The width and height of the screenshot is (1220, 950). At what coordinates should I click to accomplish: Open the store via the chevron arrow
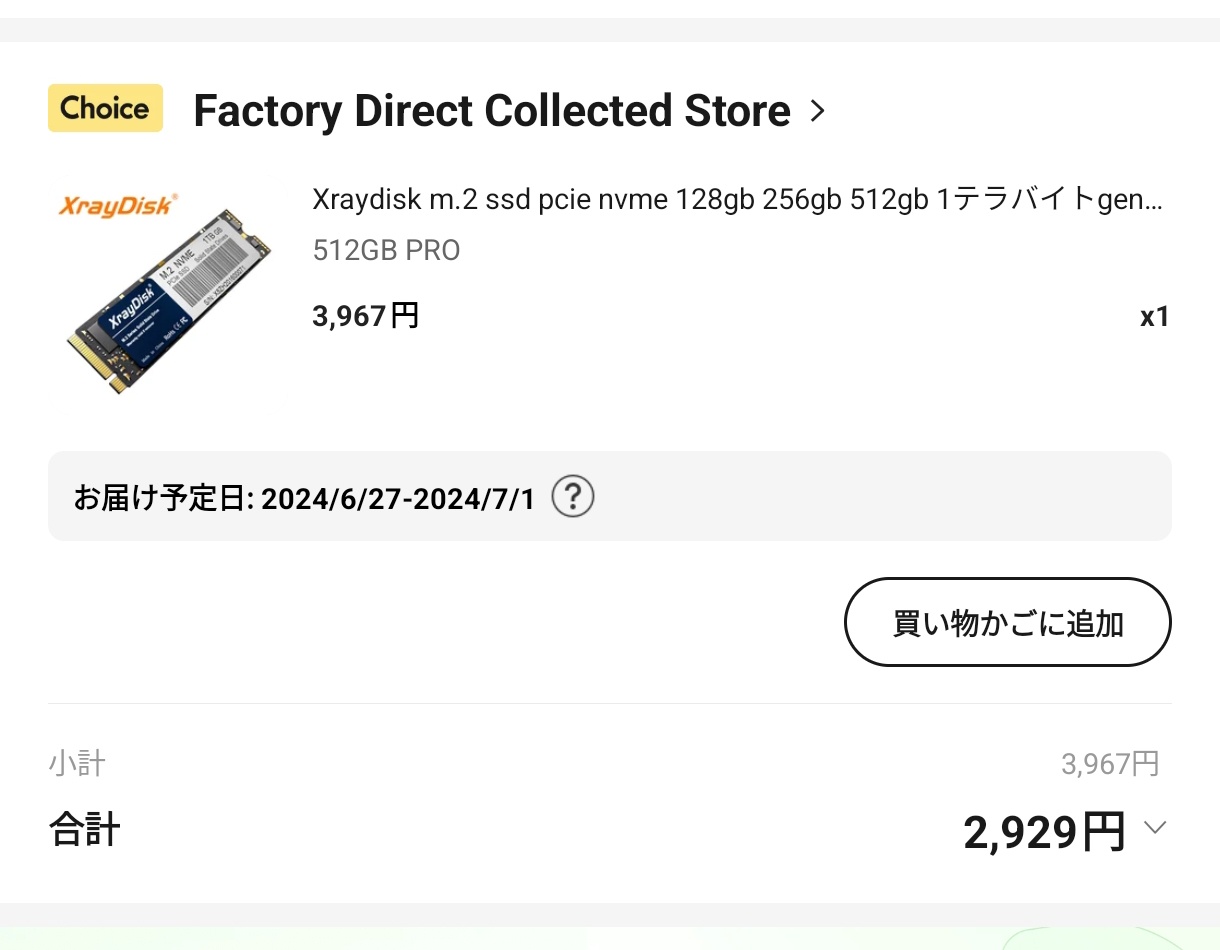tap(817, 110)
